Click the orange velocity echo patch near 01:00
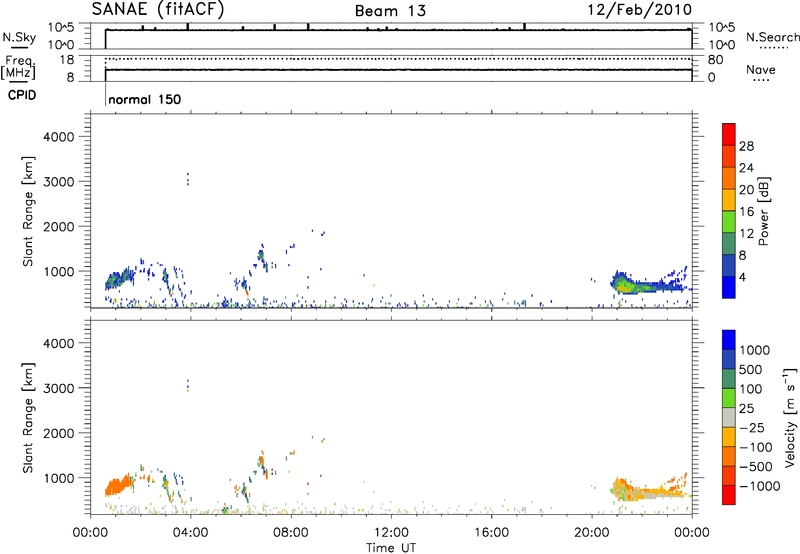 click(x=118, y=485)
